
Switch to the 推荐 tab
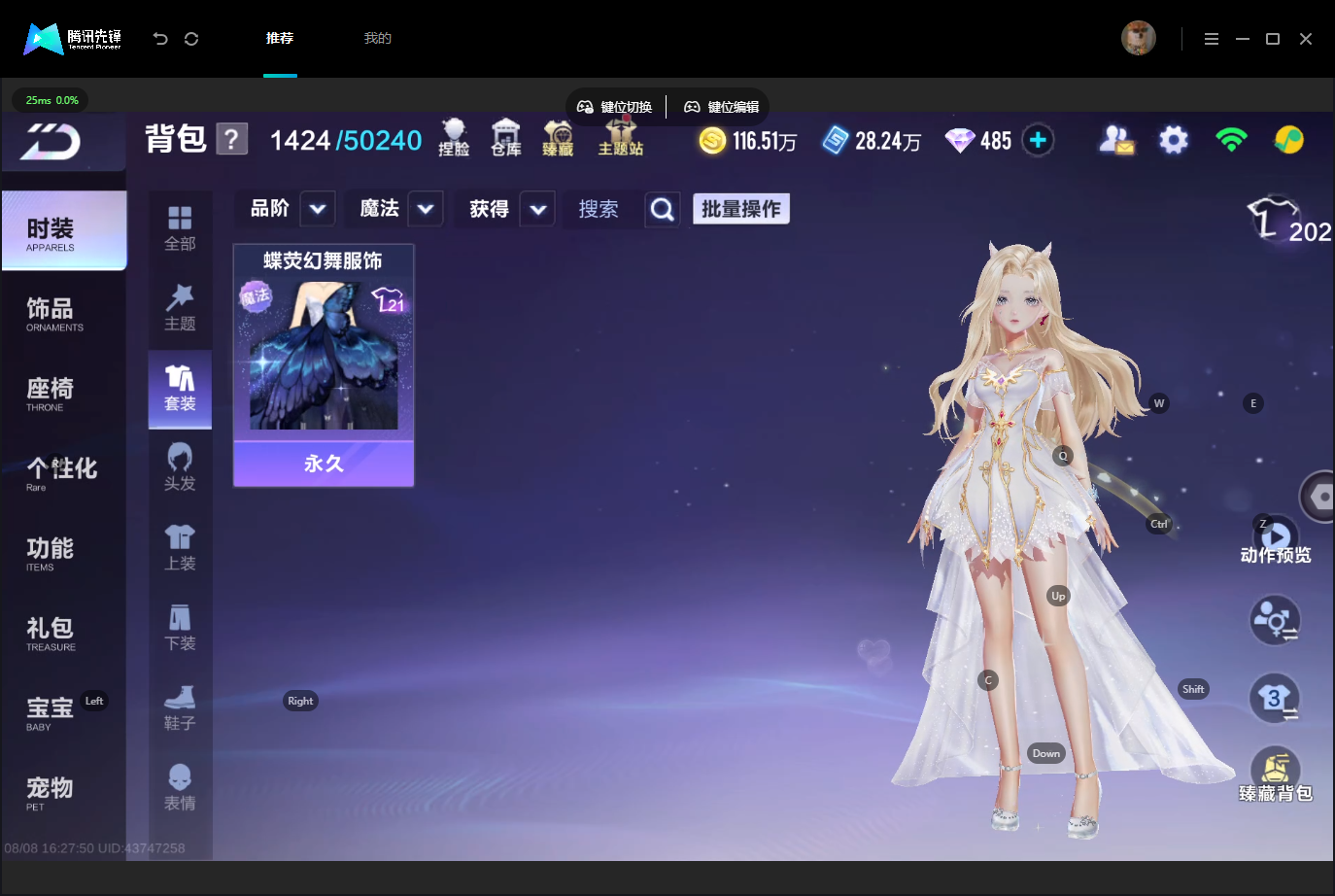[x=280, y=38]
